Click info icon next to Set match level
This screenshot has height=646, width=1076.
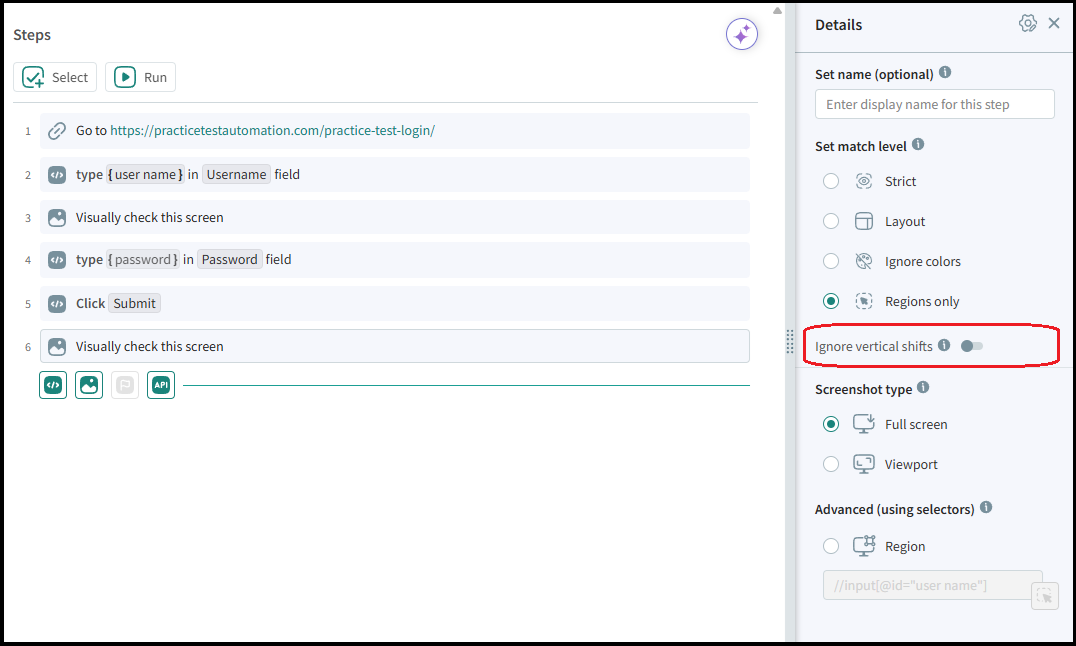pos(918,145)
